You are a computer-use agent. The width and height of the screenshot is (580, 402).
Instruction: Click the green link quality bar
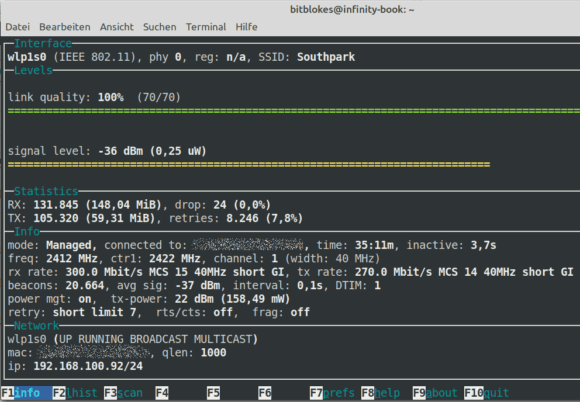click(294, 111)
